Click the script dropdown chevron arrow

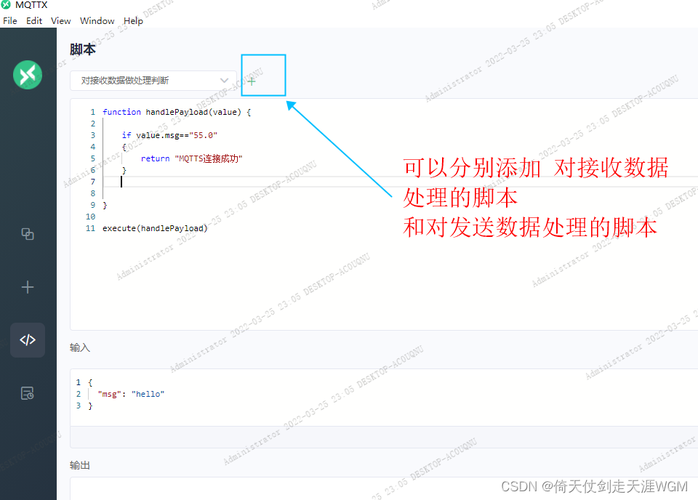[224, 81]
